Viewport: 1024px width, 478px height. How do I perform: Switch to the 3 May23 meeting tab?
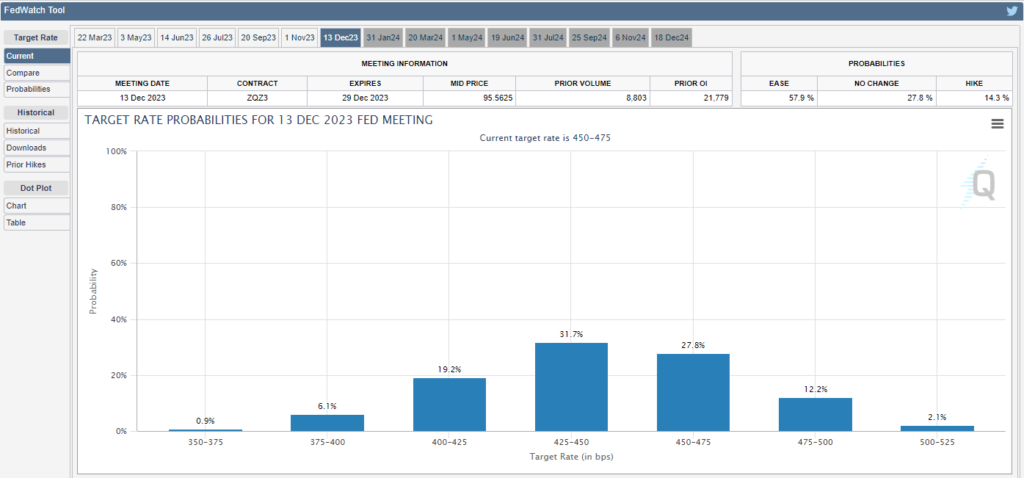[136, 37]
